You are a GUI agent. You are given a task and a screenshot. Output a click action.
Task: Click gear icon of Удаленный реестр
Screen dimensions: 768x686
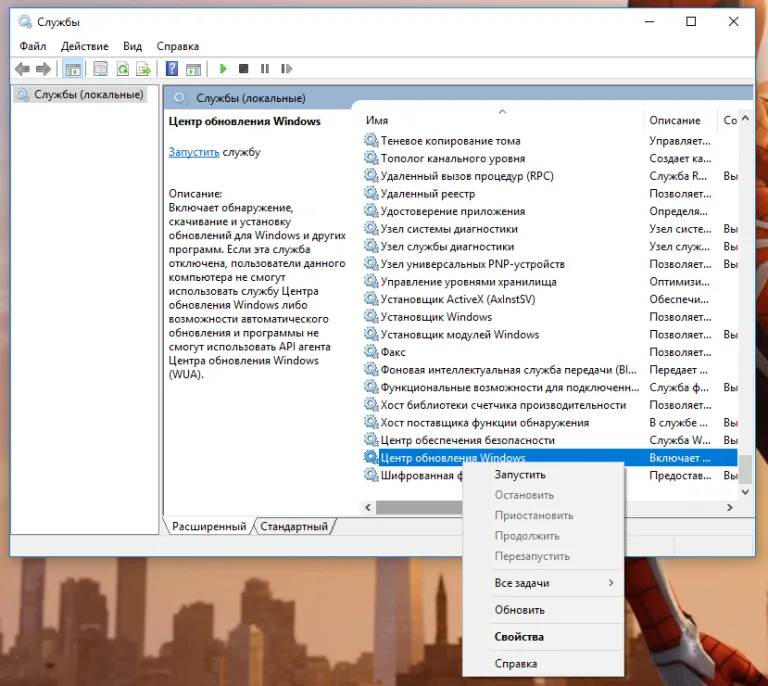point(371,193)
